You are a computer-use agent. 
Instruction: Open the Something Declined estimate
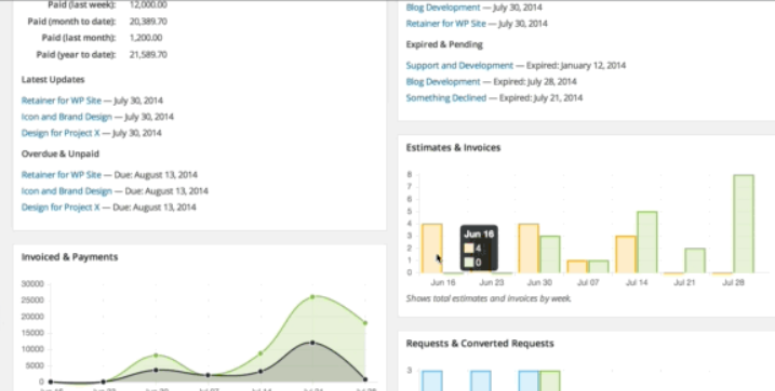(446, 98)
